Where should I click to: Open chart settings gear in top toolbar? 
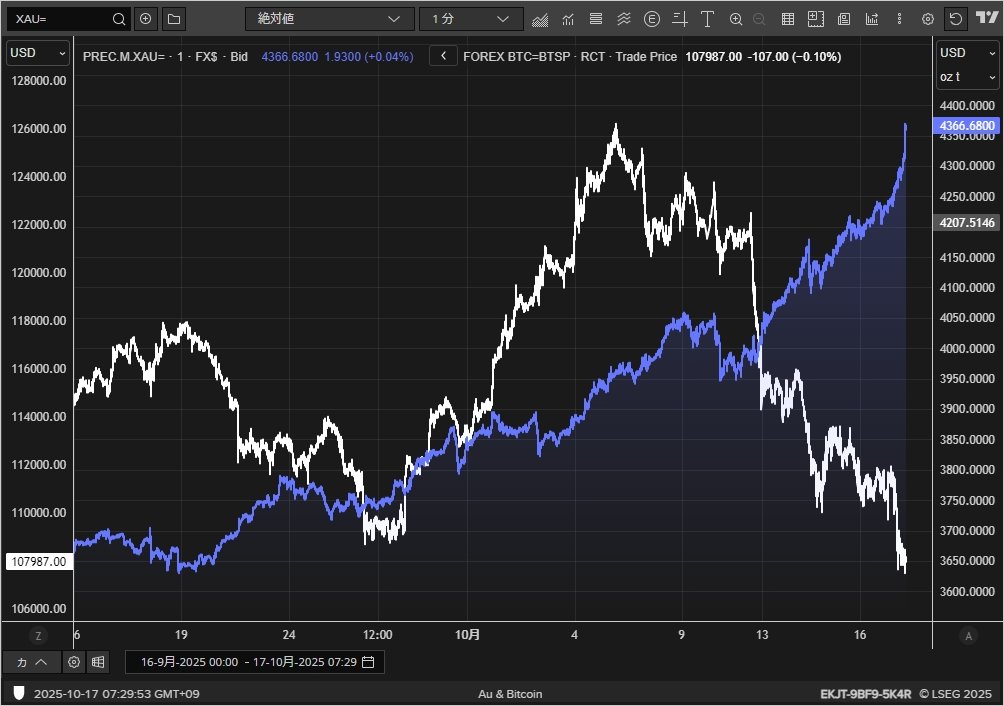tap(927, 19)
